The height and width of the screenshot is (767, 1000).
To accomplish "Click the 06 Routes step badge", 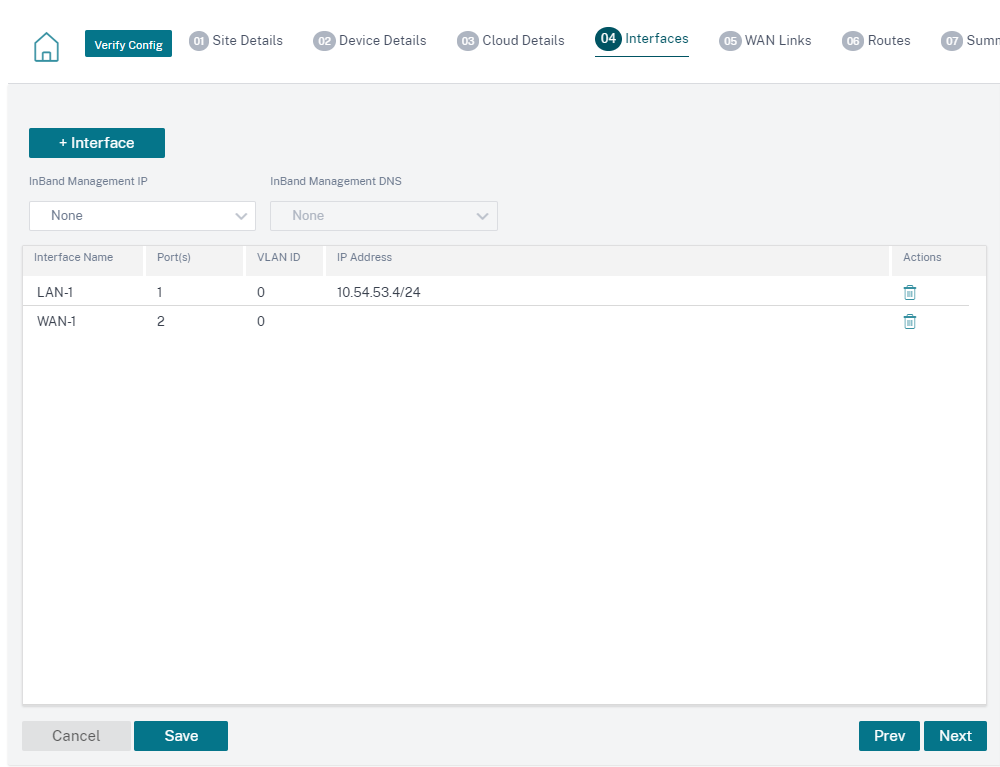I will 853,41.
